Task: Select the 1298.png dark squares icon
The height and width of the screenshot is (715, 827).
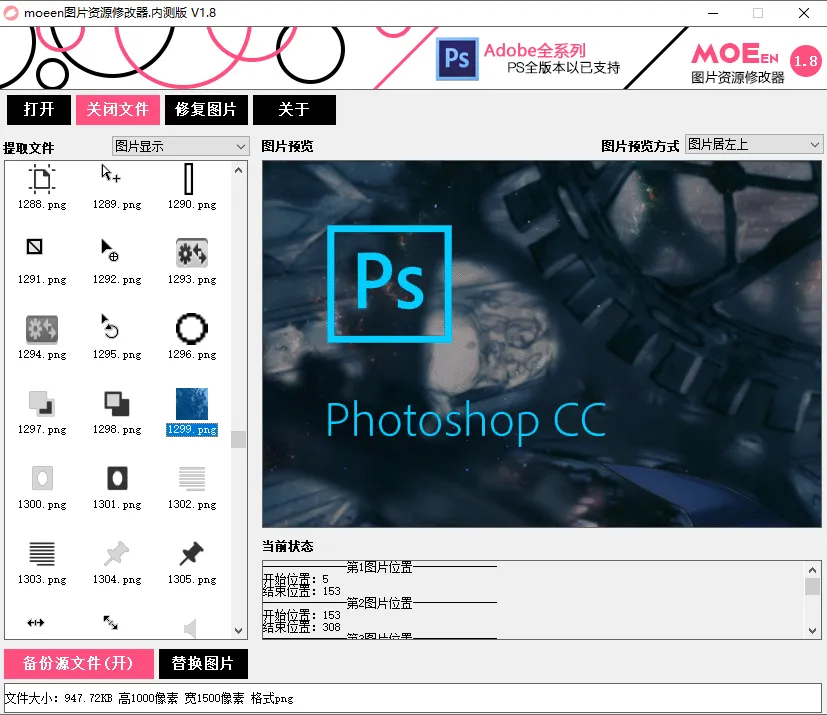Action: [117, 404]
